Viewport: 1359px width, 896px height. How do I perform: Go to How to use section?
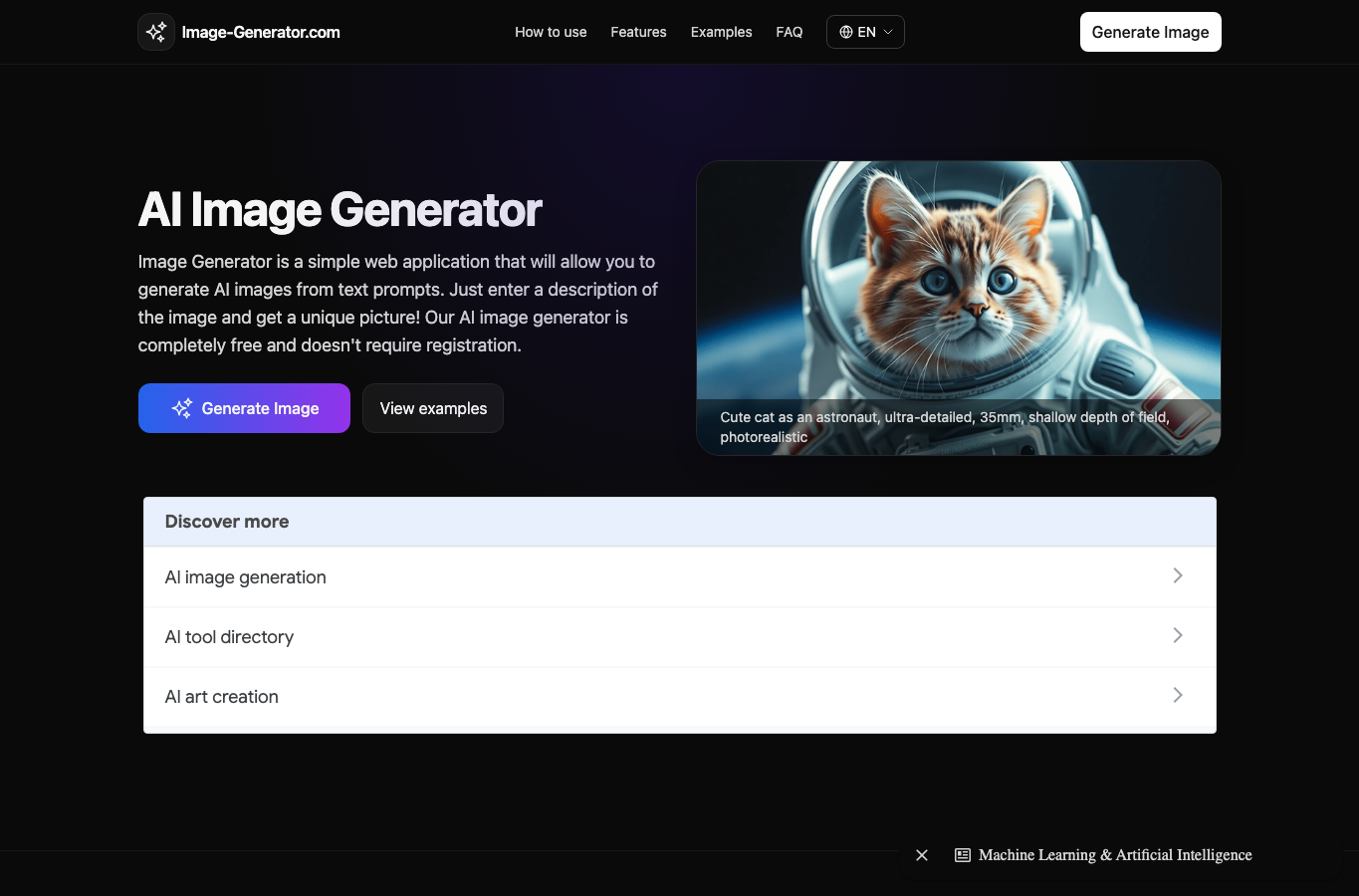click(x=551, y=32)
